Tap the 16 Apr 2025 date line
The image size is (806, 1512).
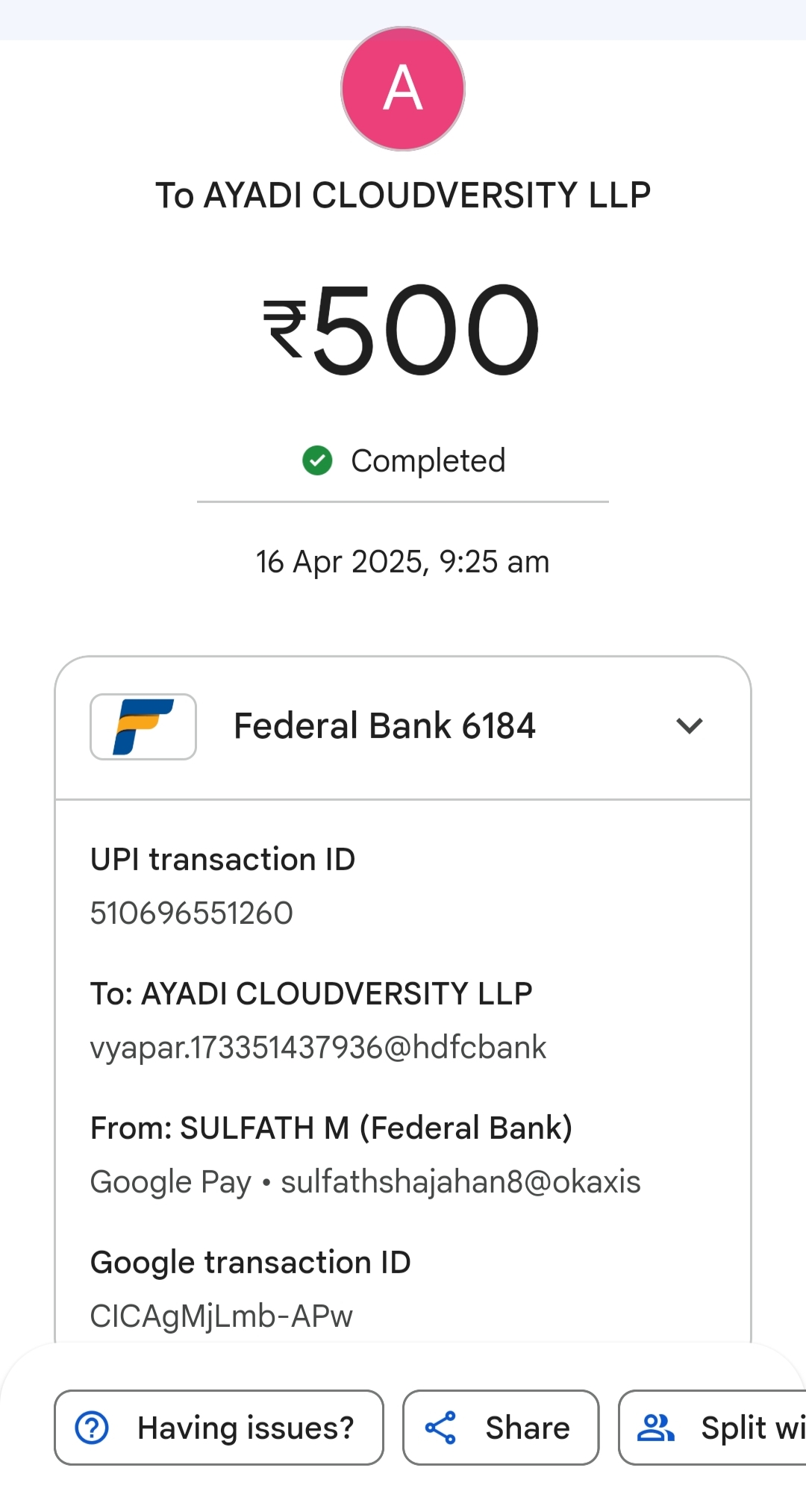[403, 562]
